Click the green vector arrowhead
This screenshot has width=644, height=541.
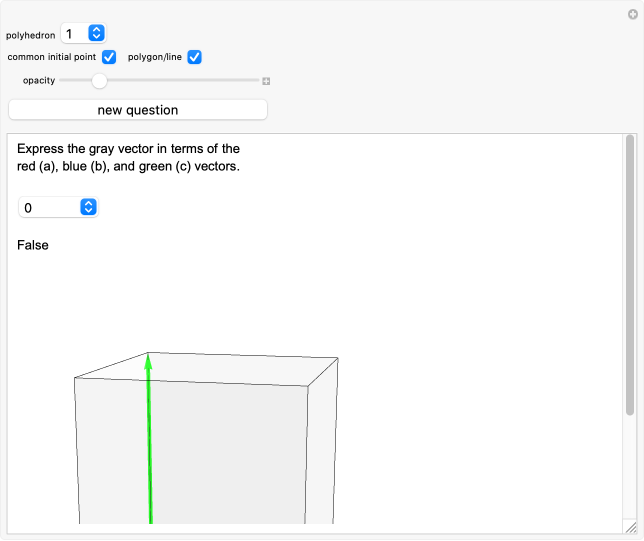(148, 361)
